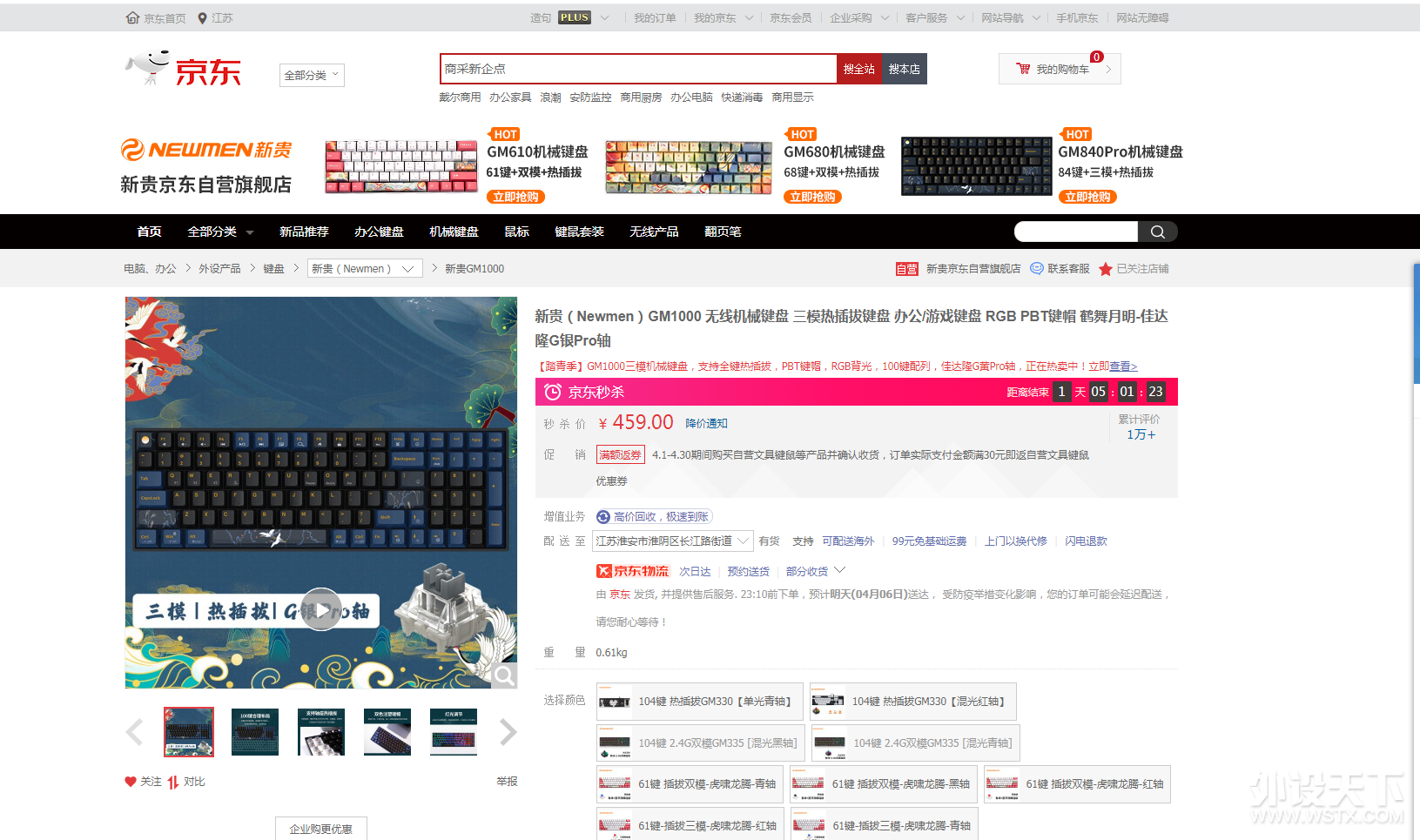Select the third switch thumbnail

point(321,732)
